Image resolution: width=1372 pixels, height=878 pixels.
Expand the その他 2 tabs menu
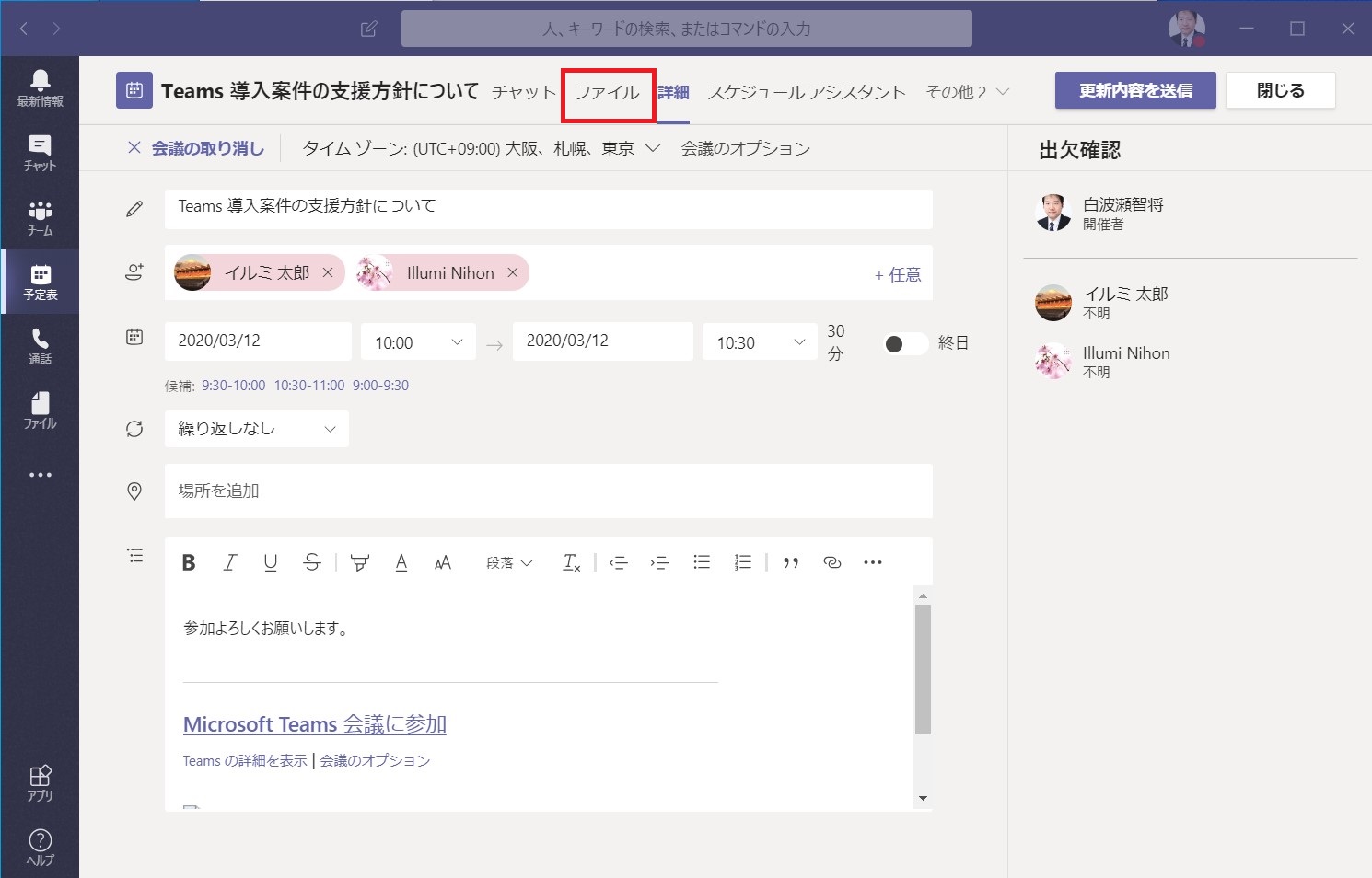[x=968, y=92]
